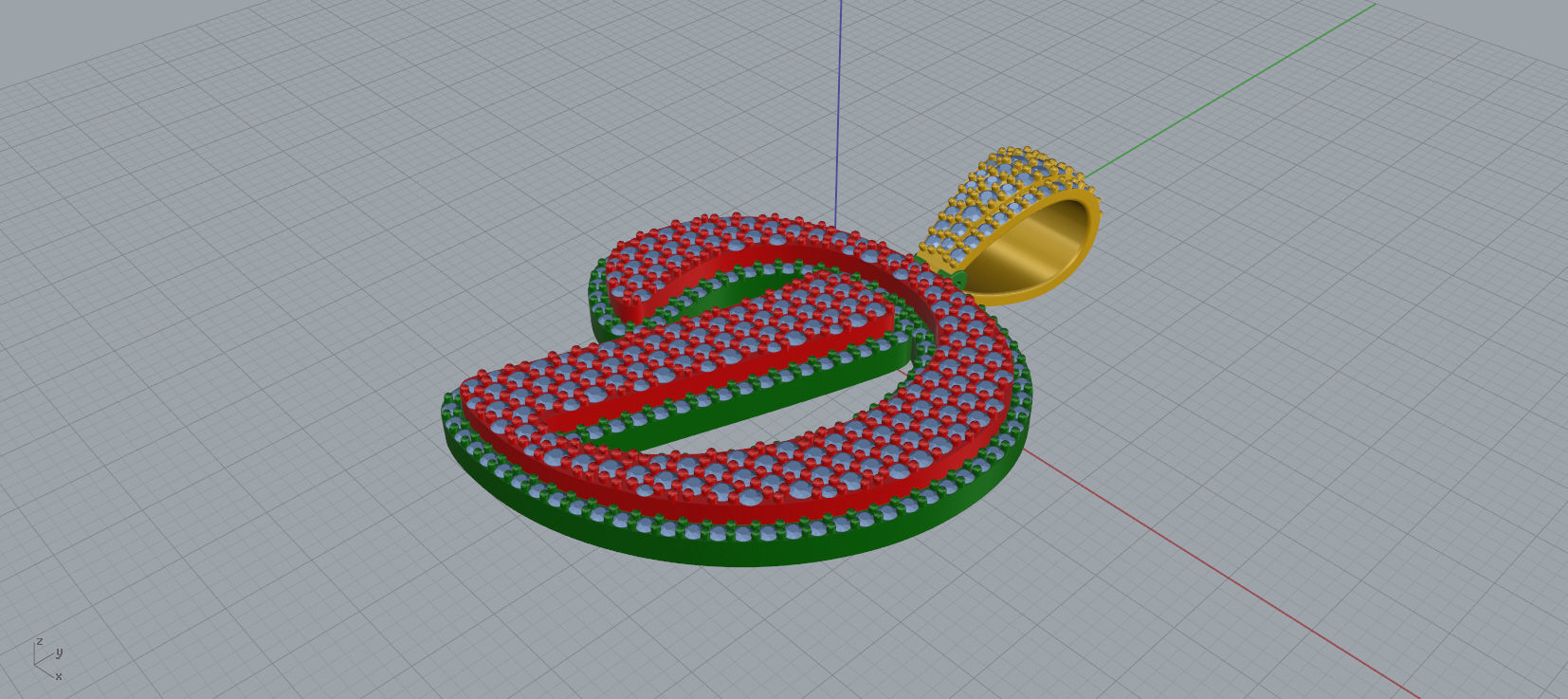The image size is (1568, 699).
Task: Click the smooth inner surface of the gold bail
Action: [x=1029, y=248]
